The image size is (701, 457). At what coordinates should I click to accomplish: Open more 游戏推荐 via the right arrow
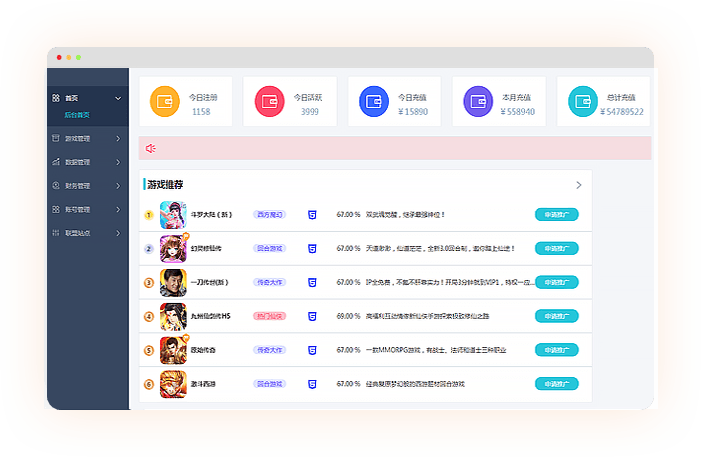click(579, 185)
